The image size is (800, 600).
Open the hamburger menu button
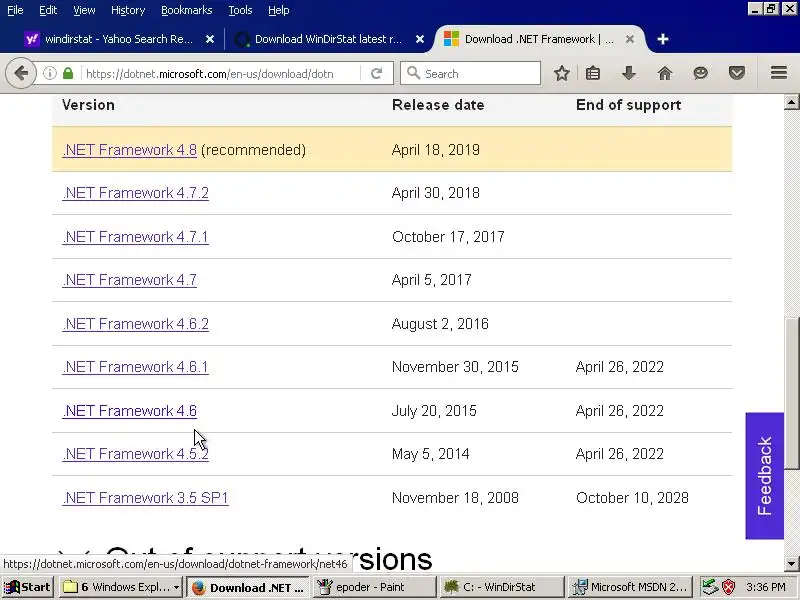pyautogui.click(x=779, y=73)
